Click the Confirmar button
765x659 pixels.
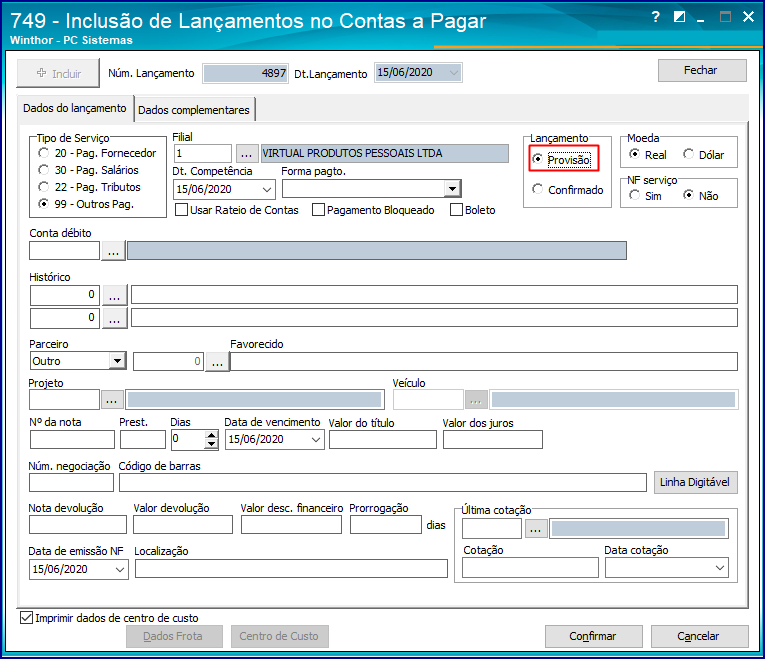coord(593,636)
